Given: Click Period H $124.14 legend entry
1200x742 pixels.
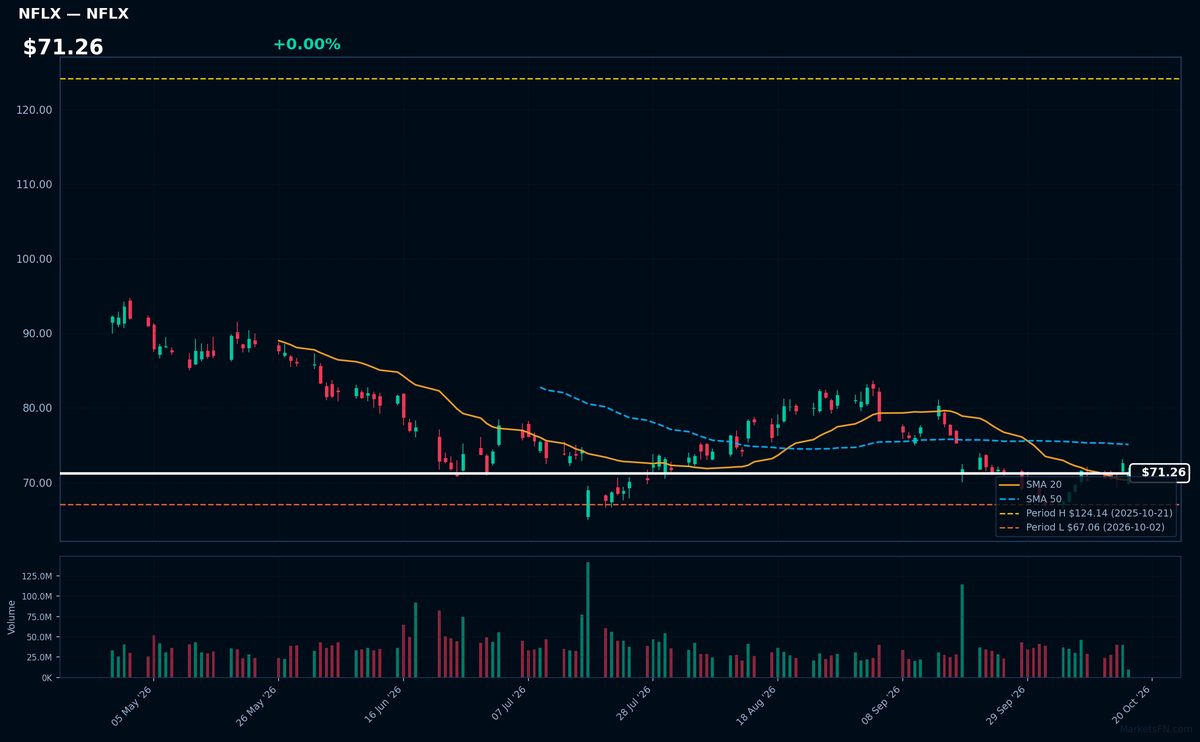Looking at the screenshot, I should 1085,512.
